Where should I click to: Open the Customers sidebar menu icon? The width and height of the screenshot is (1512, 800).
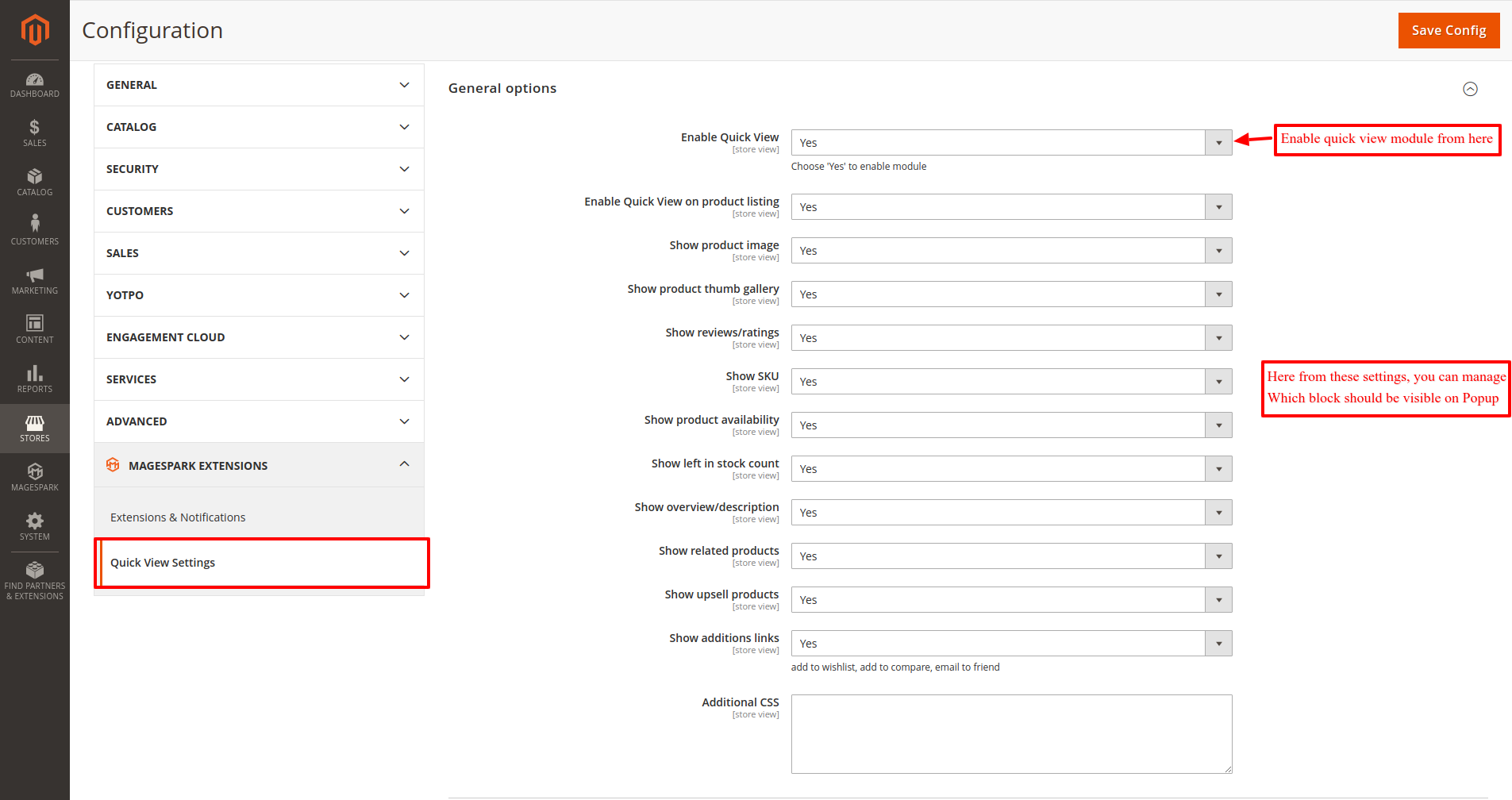(x=35, y=223)
